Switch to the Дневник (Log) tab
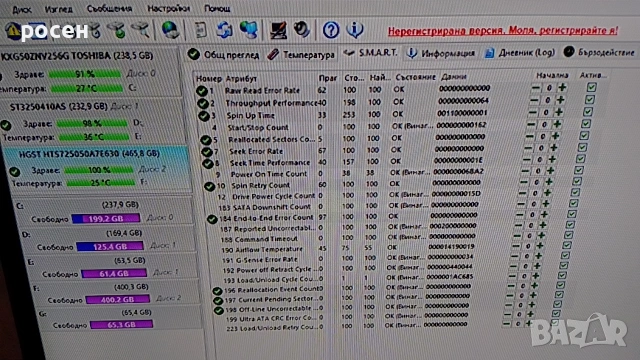This screenshot has height=360, width=640. 520,53
